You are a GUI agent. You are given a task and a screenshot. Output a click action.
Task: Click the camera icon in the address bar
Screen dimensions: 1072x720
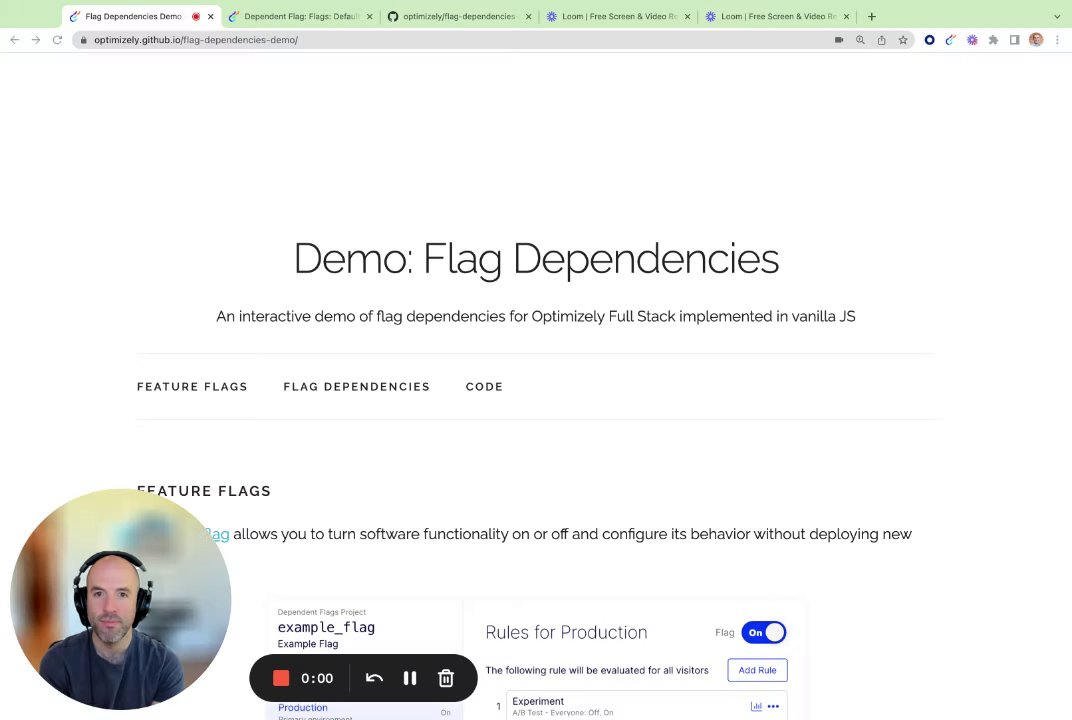pyautogui.click(x=839, y=40)
